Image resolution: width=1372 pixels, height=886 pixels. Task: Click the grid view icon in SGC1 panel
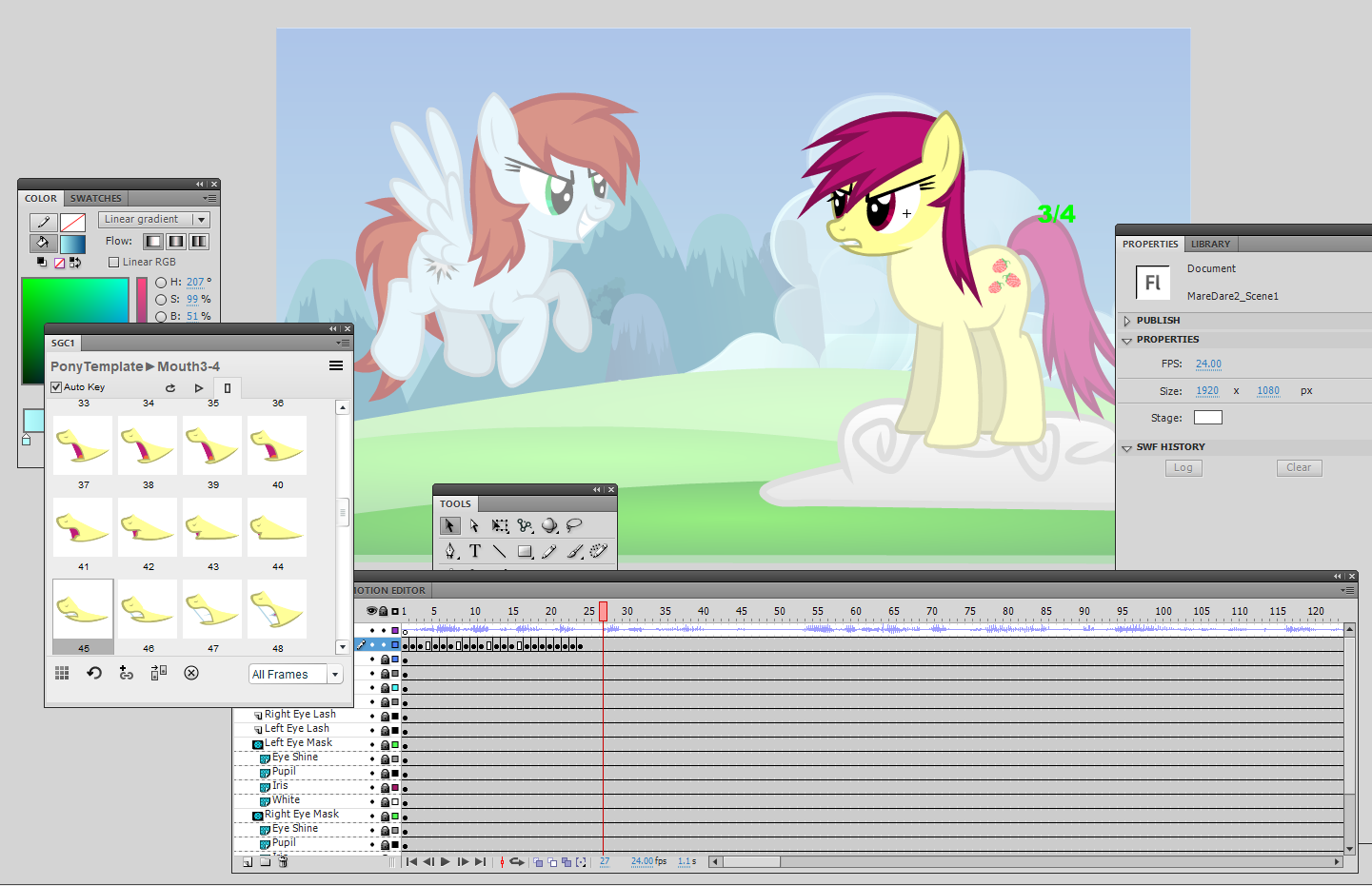coord(62,673)
